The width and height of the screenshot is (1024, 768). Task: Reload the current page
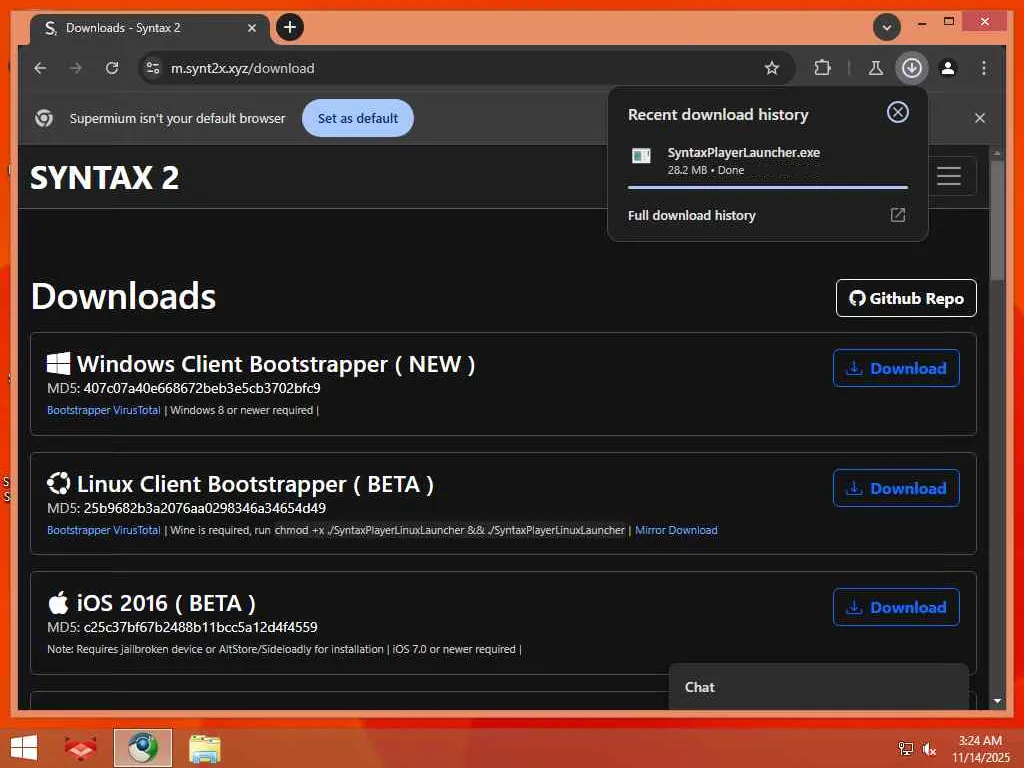pyautogui.click(x=112, y=68)
